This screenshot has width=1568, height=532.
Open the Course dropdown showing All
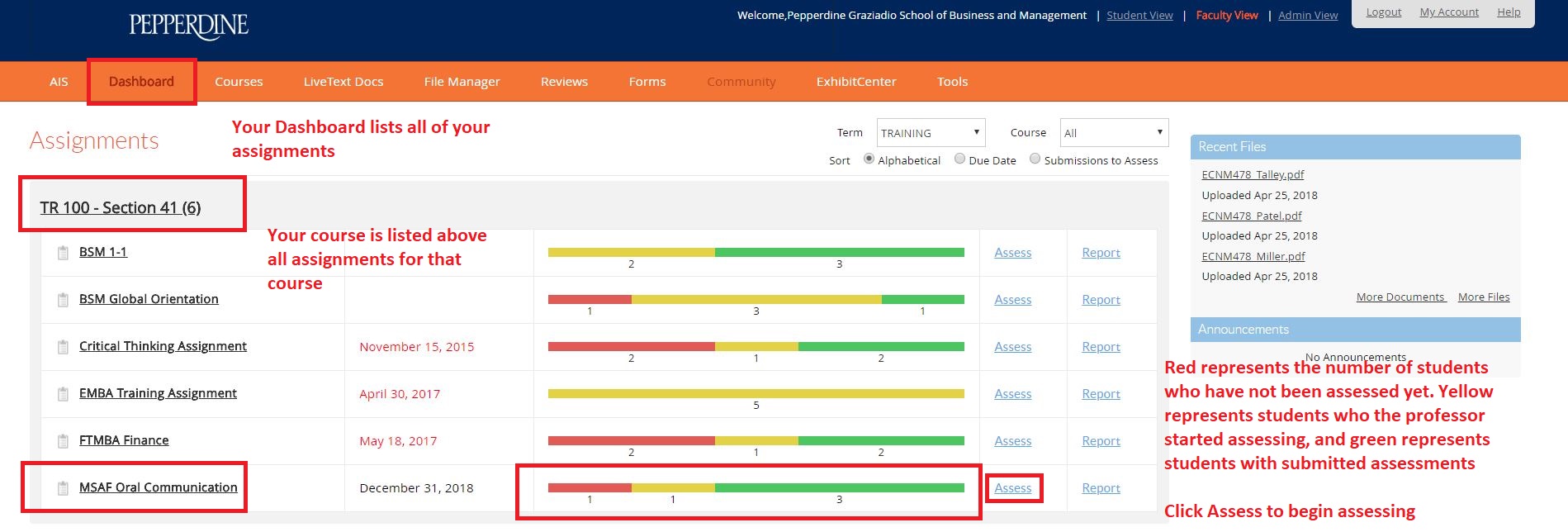1113,133
